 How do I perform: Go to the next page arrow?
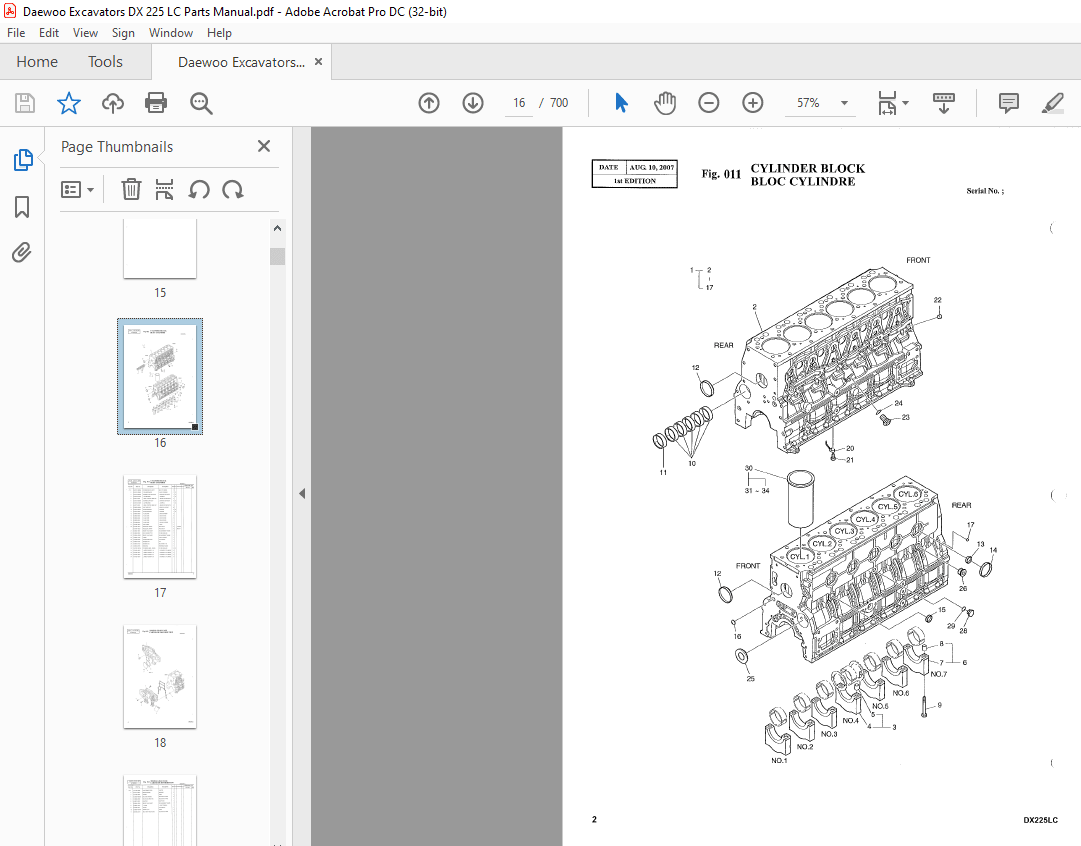473,103
